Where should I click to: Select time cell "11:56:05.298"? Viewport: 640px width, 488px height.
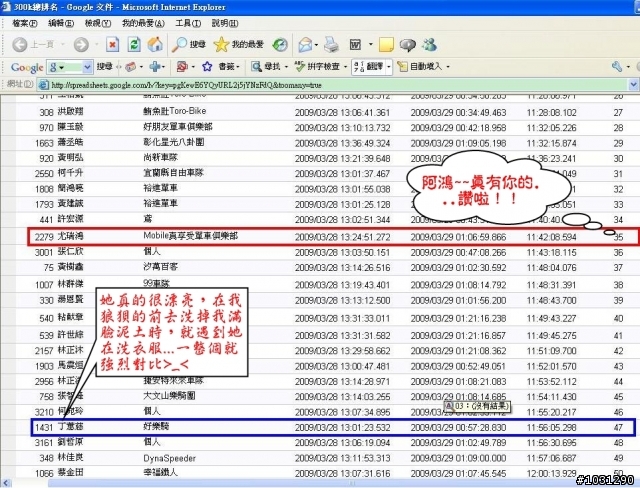click(x=551, y=428)
